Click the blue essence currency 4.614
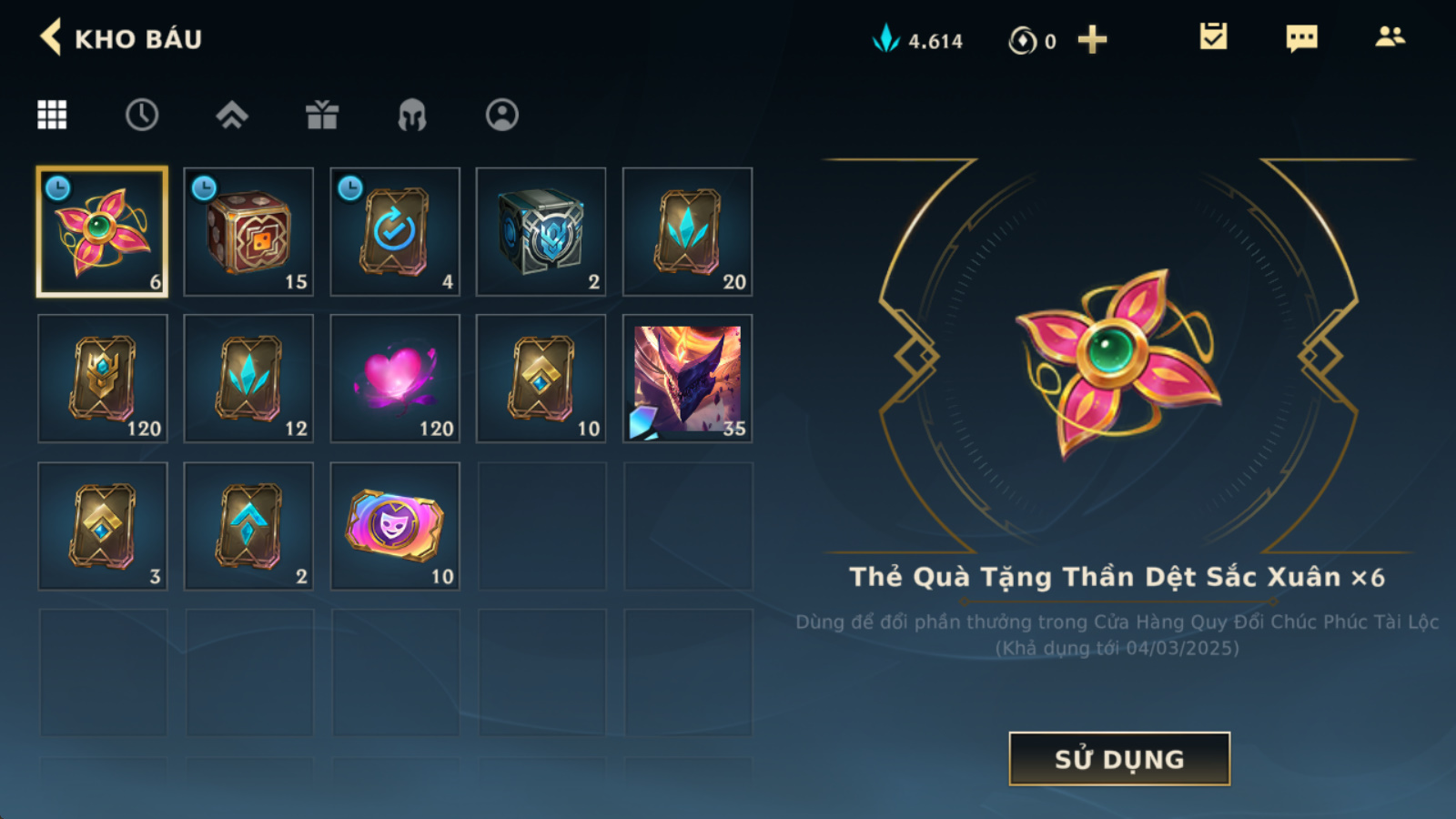The width and height of the screenshot is (1456, 819). click(x=917, y=40)
